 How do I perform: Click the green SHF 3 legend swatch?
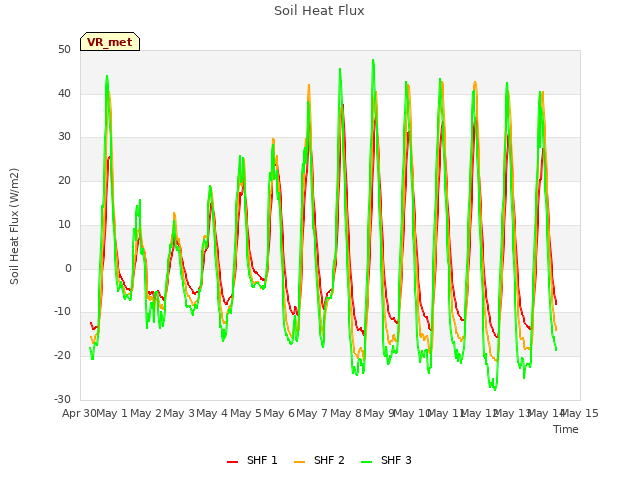[x=367, y=462]
